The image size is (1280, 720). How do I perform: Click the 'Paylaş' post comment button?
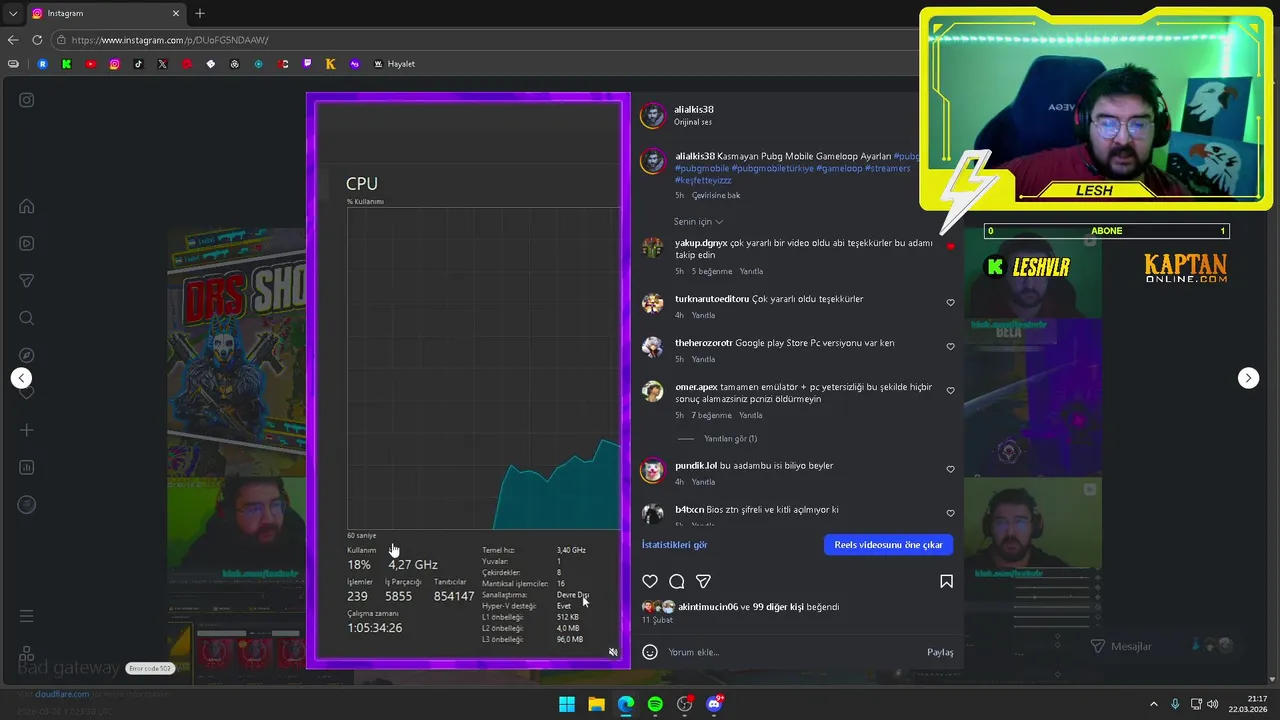coord(940,652)
